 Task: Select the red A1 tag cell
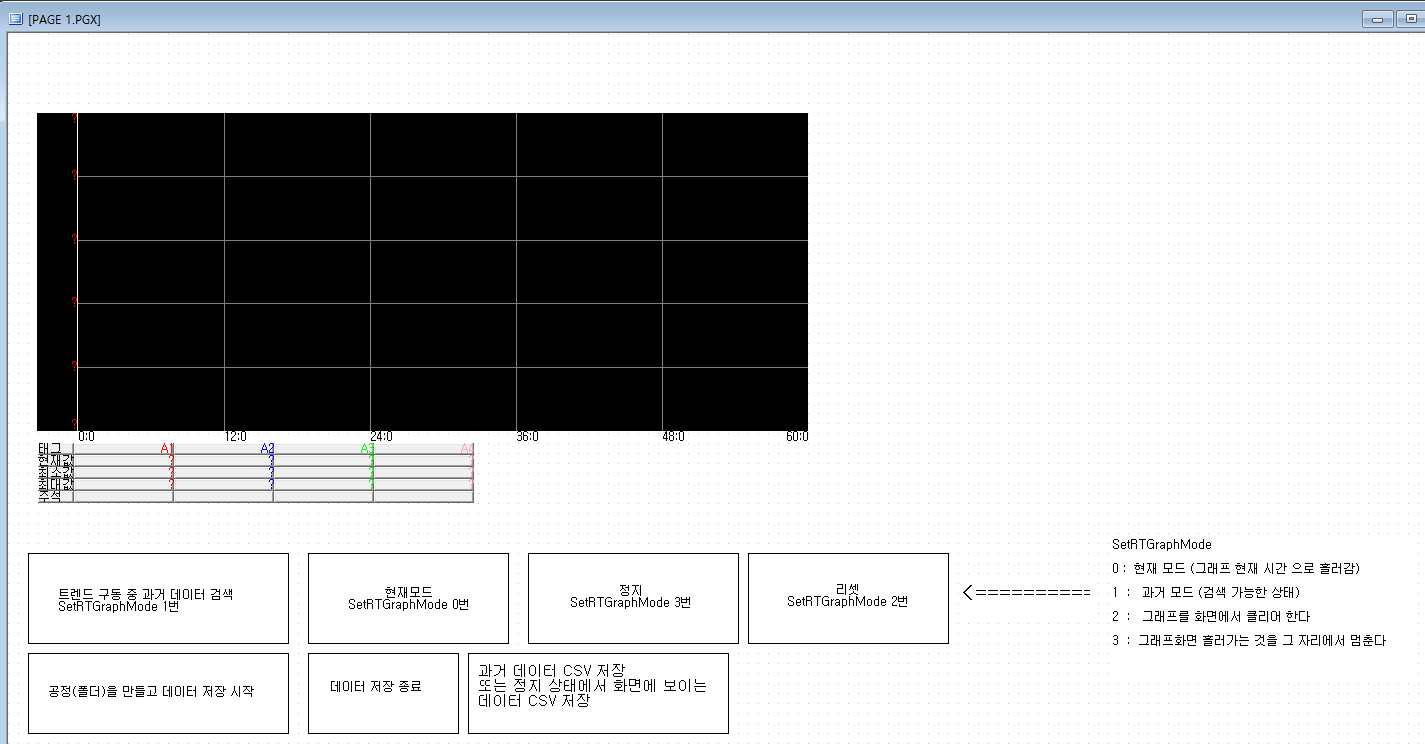pyautogui.click(x=124, y=449)
